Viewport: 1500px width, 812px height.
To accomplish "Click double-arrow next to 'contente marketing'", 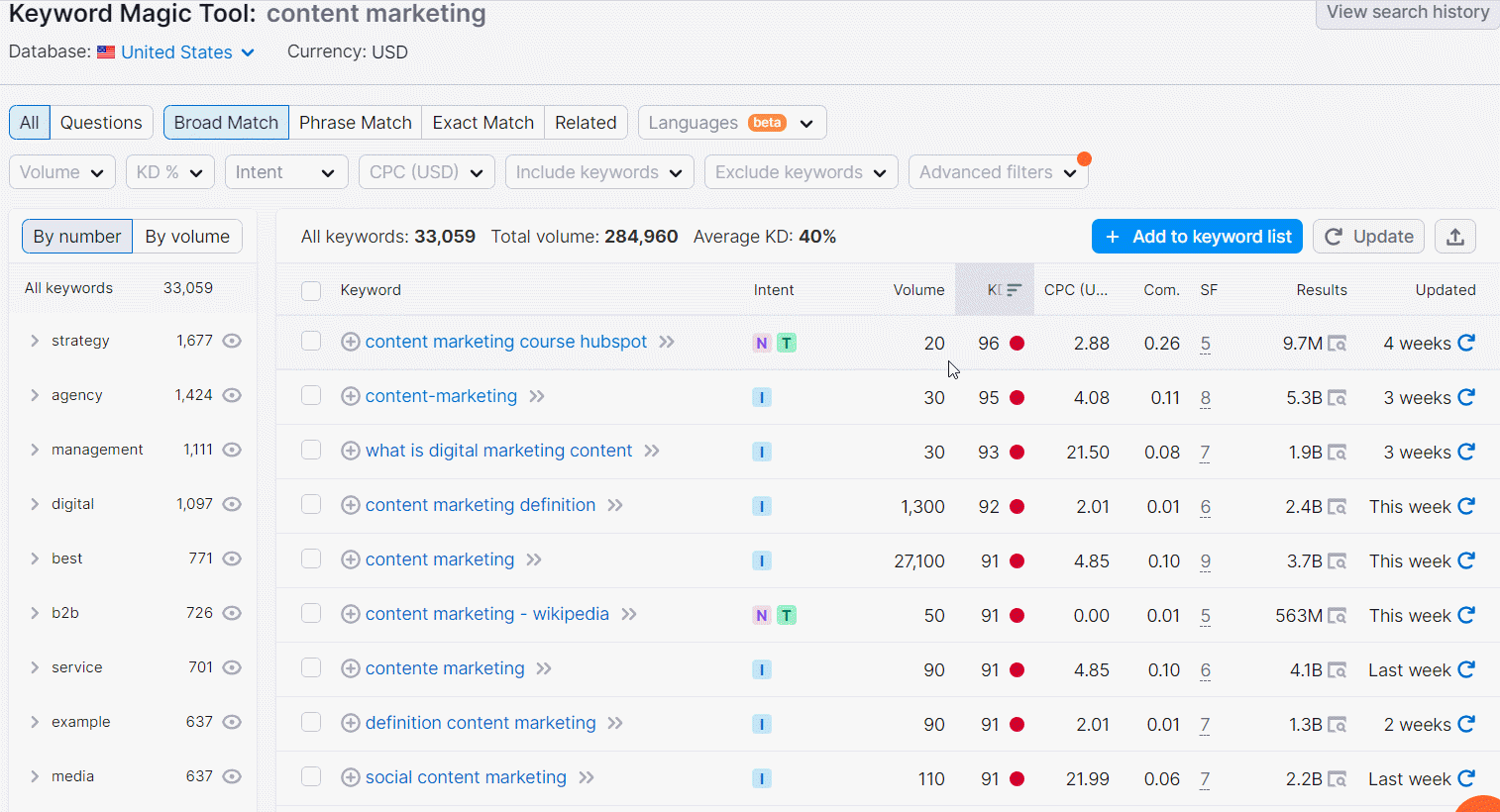I will 543,668.
